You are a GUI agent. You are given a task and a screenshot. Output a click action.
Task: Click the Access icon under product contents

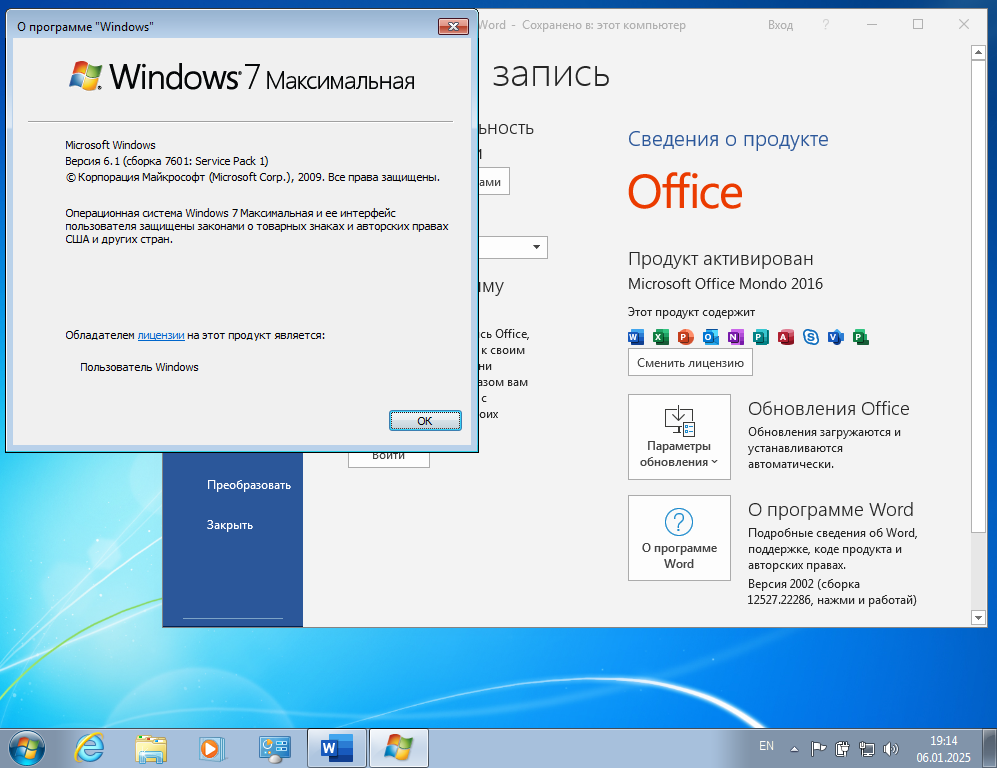[x=786, y=337]
